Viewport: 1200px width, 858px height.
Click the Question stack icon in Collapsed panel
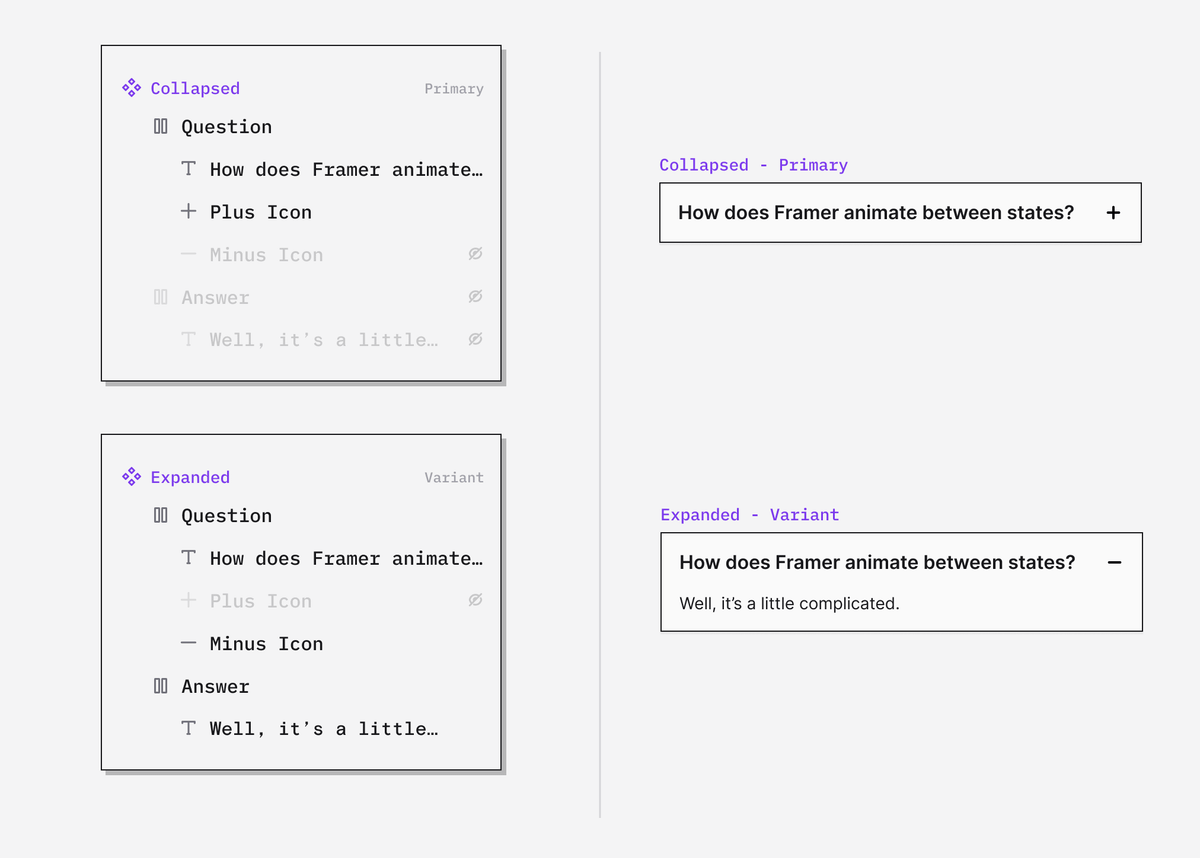160,126
